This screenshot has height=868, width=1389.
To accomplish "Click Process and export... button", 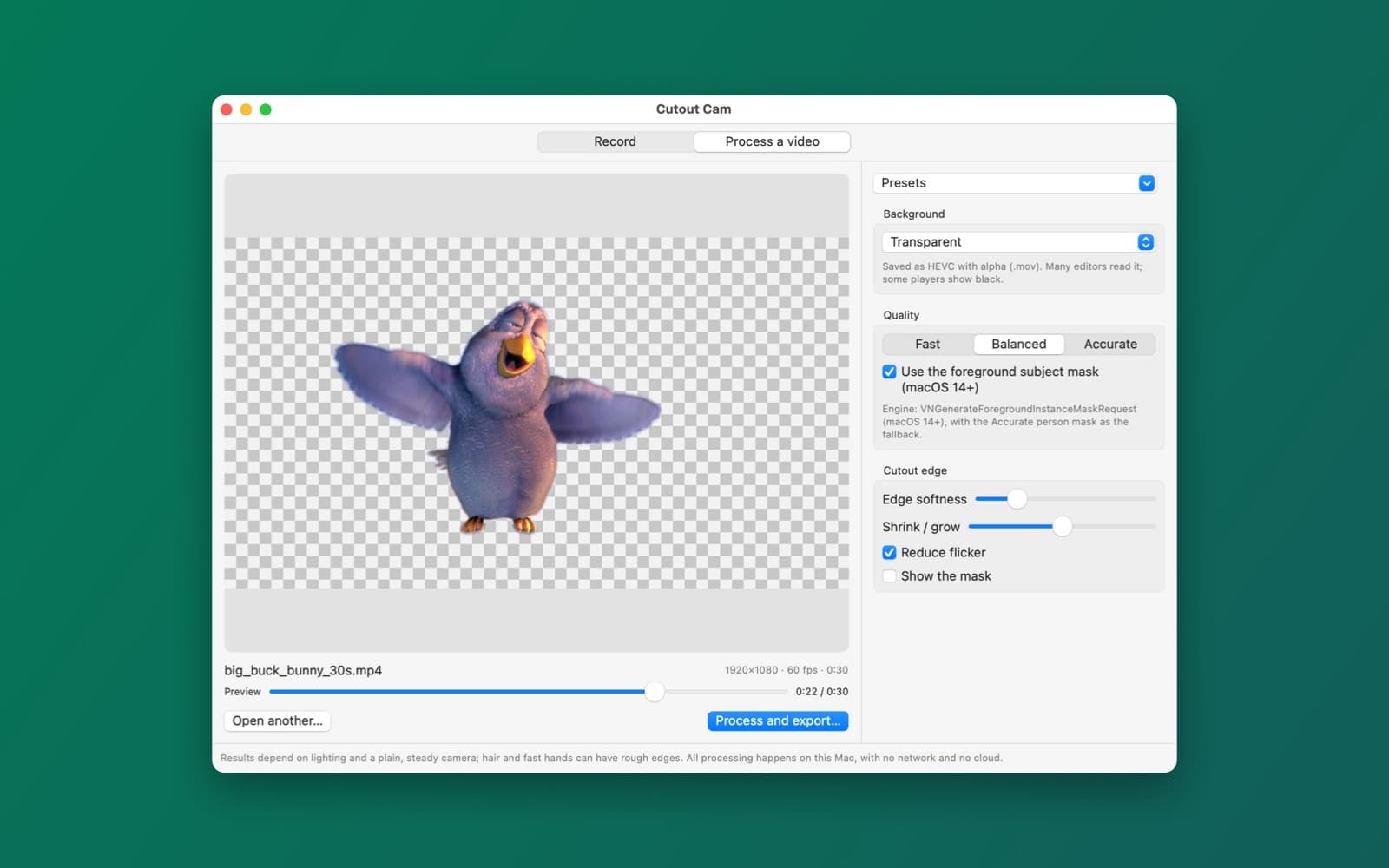I will (x=778, y=721).
